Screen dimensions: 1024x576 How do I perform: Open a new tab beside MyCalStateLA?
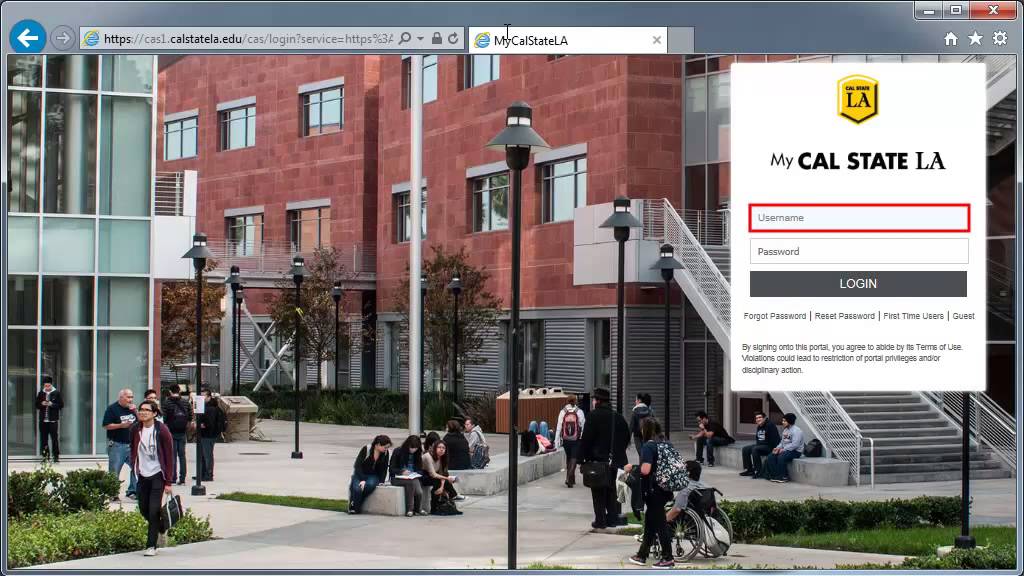coord(680,40)
